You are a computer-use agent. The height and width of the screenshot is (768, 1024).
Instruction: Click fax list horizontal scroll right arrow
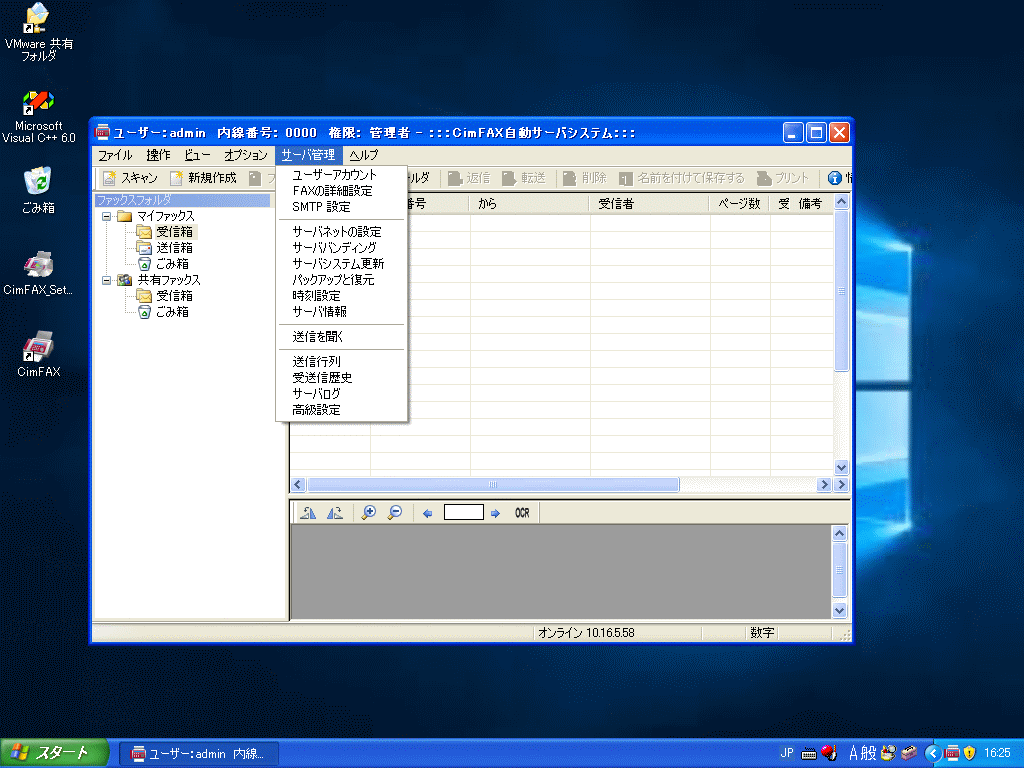[824, 485]
